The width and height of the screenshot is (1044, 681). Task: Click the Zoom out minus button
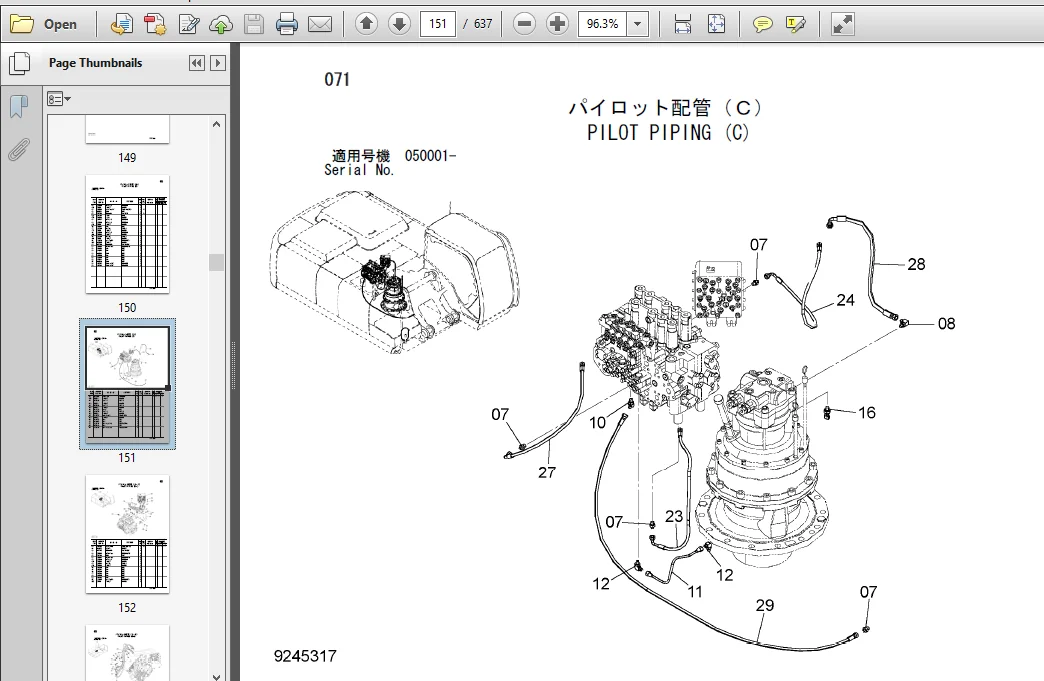[525, 25]
